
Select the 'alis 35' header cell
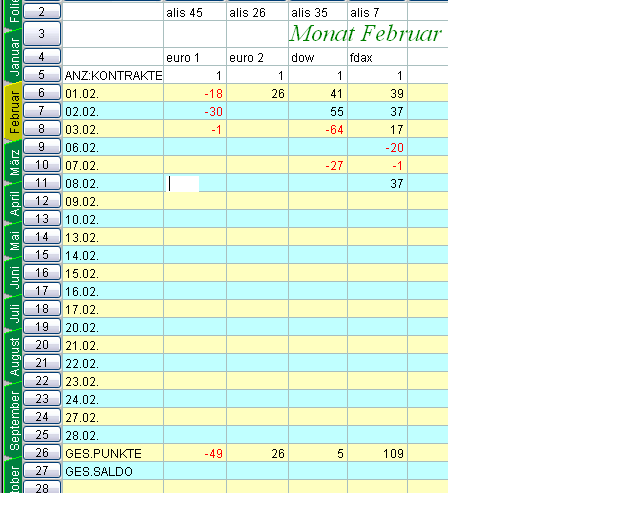click(x=318, y=12)
